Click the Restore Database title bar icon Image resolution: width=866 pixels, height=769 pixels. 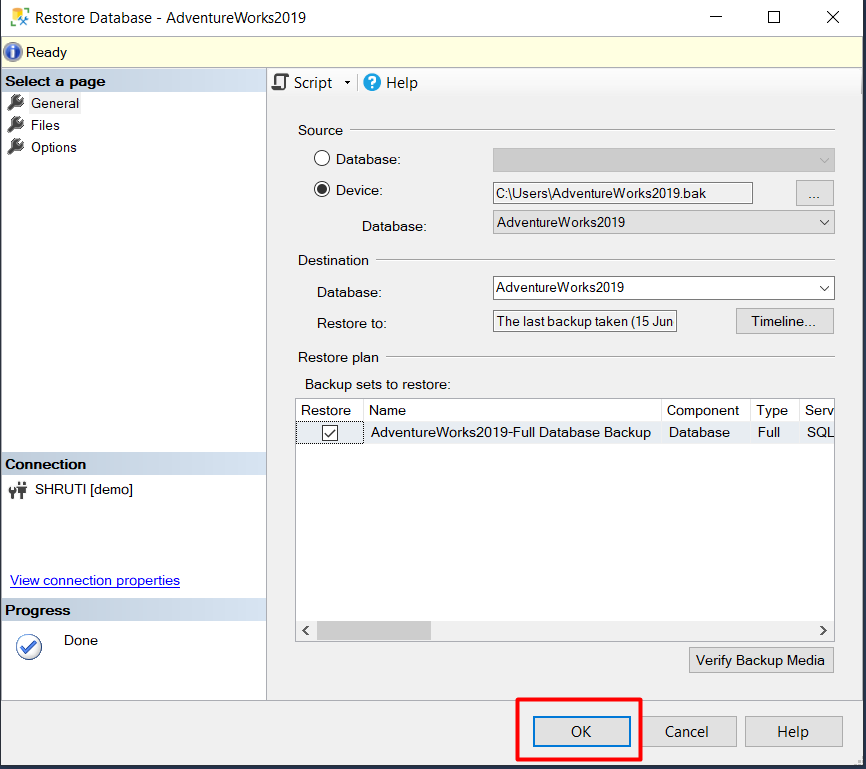pos(20,17)
